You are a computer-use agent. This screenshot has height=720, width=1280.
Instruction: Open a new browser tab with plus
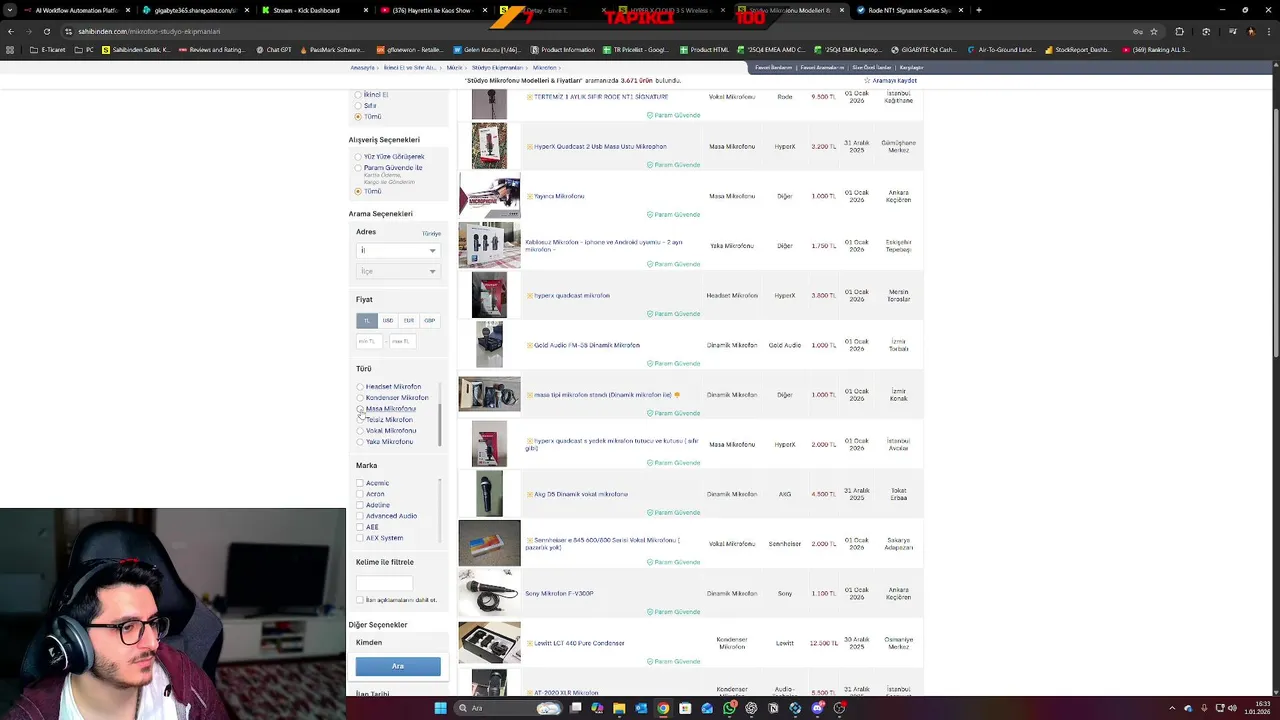978,10
